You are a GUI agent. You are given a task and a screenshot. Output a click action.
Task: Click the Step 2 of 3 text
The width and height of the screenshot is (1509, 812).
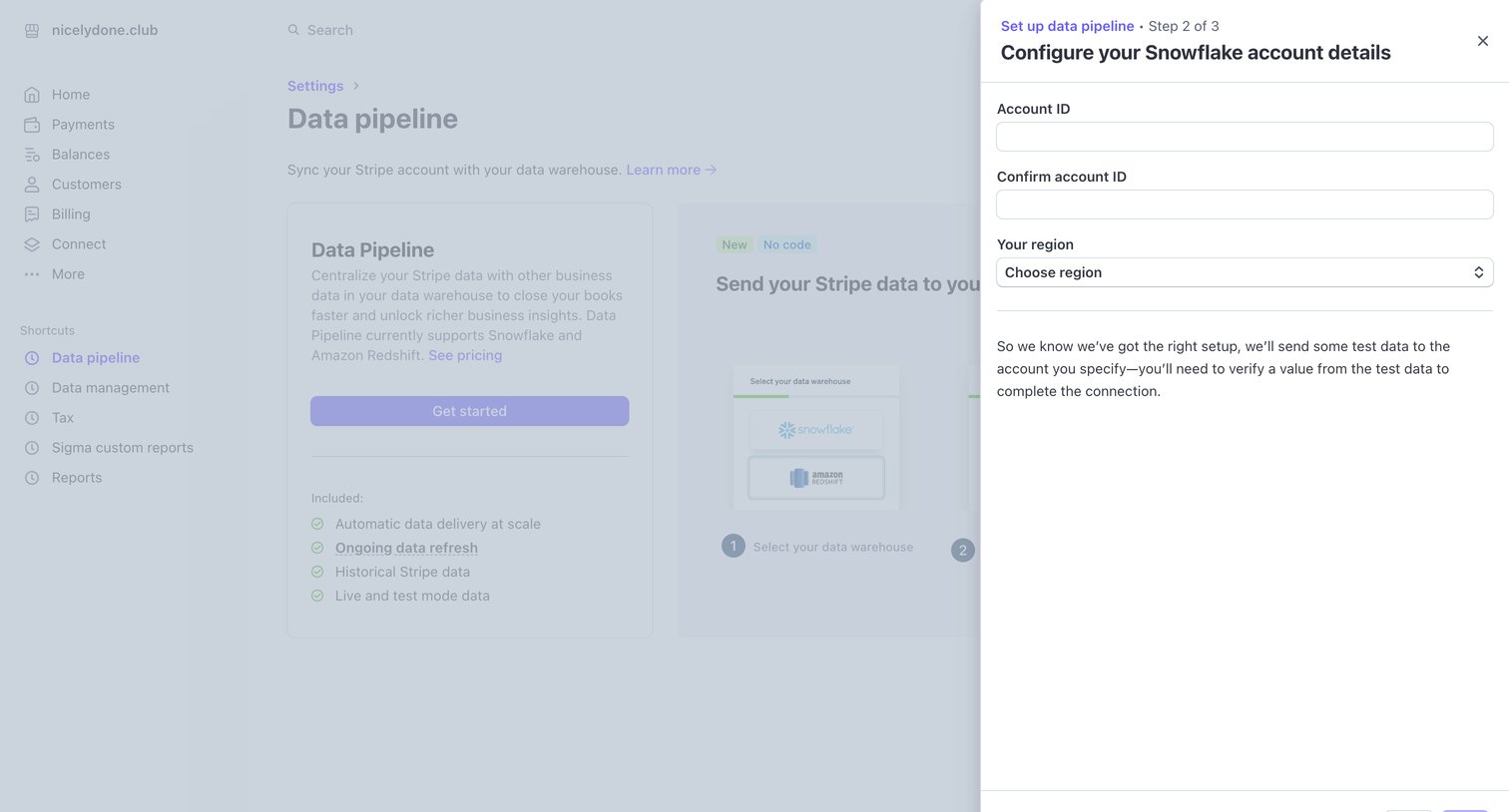click(x=1184, y=26)
